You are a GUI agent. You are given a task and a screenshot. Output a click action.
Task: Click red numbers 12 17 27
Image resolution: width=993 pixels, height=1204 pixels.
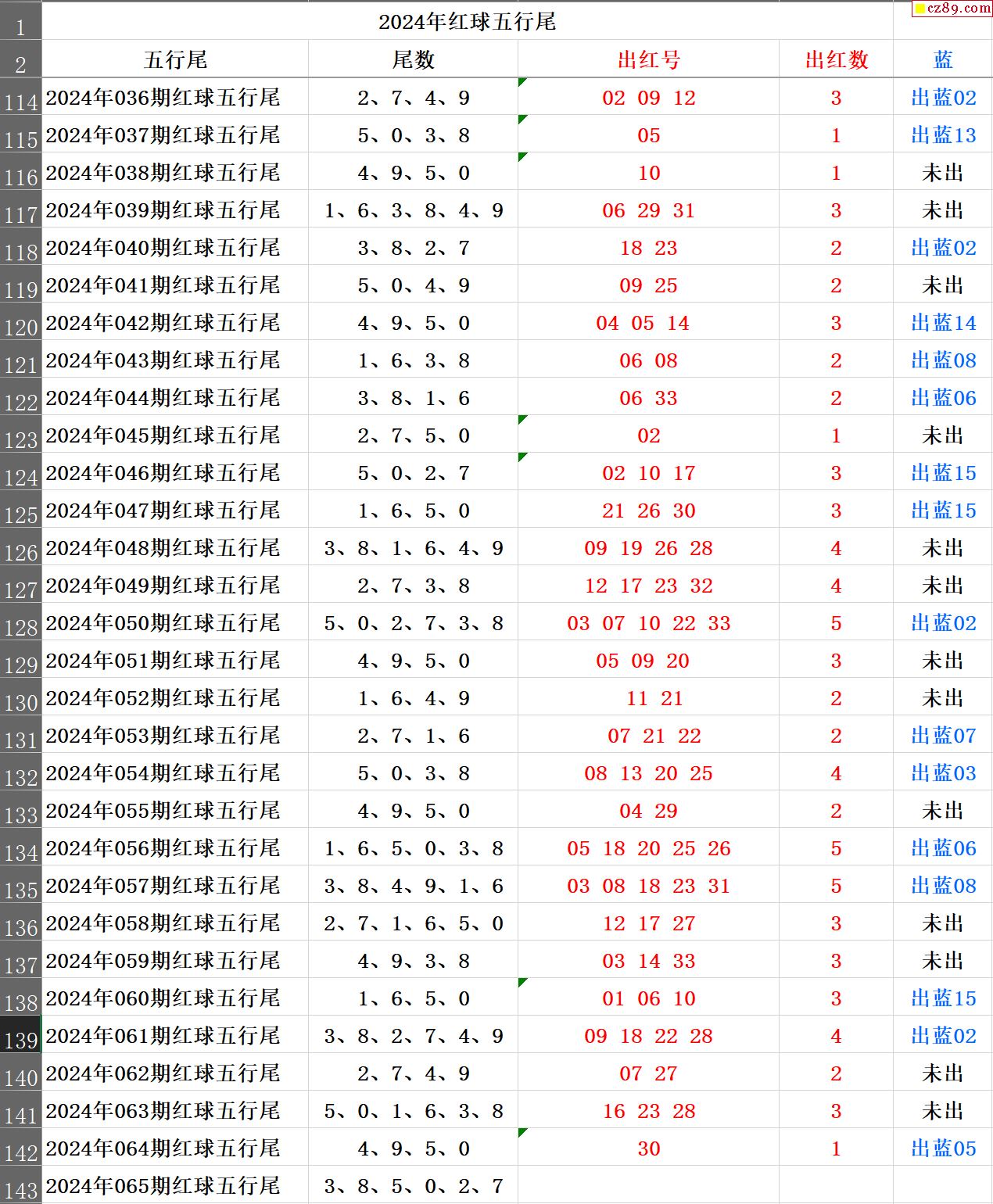648,923
